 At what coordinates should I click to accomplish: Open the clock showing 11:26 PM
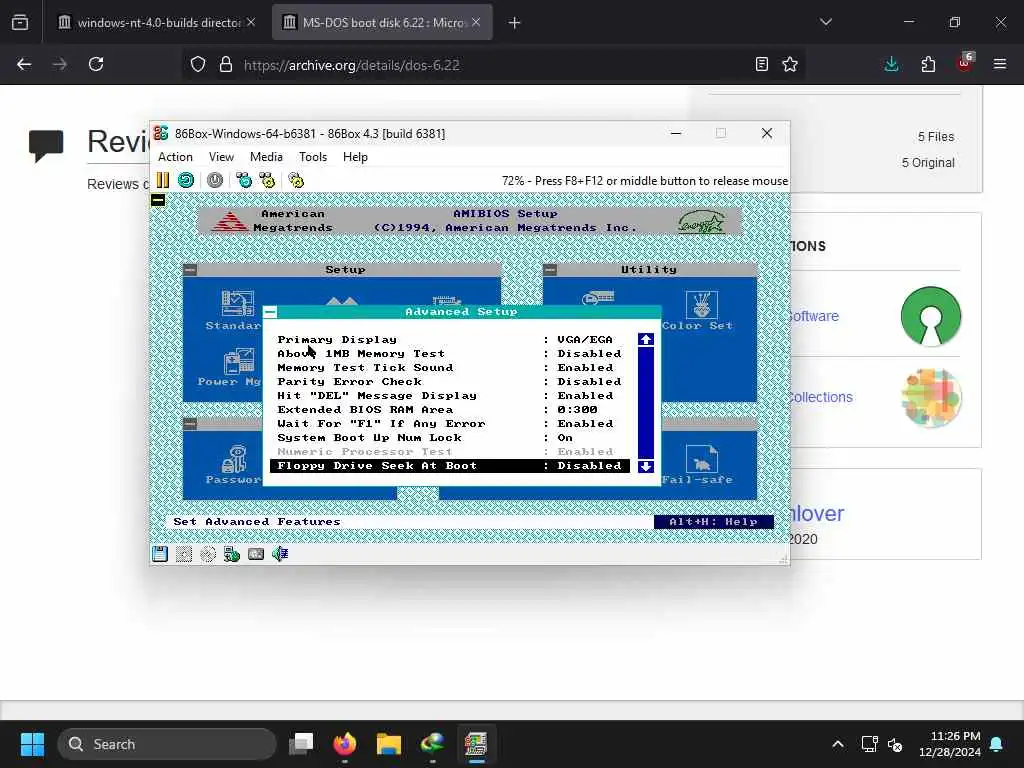tap(950, 744)
